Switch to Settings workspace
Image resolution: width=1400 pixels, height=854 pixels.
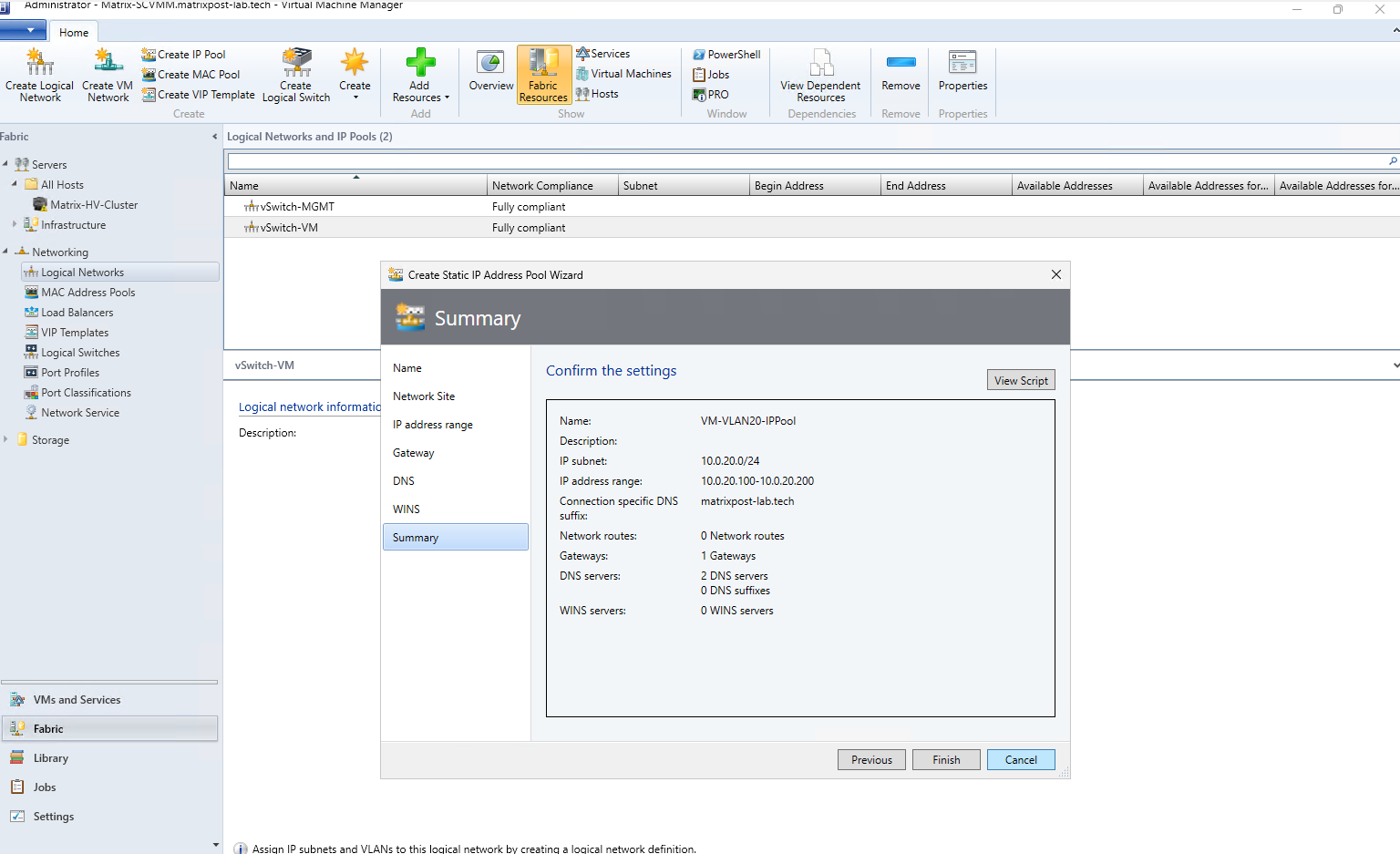pyautogui.click(x=109, y=817)
